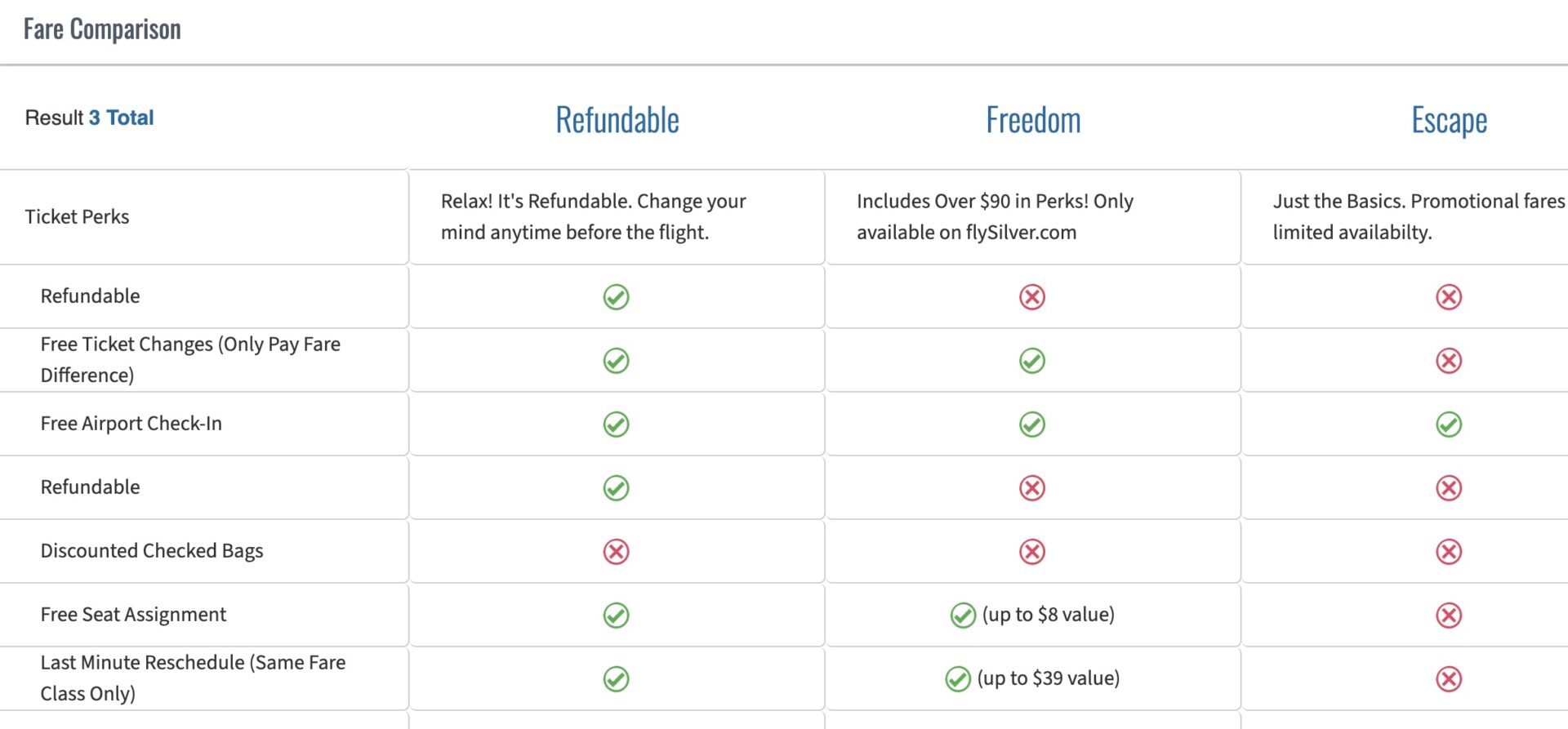Choose the Escape fare column heading

[x=1449, y=120]
